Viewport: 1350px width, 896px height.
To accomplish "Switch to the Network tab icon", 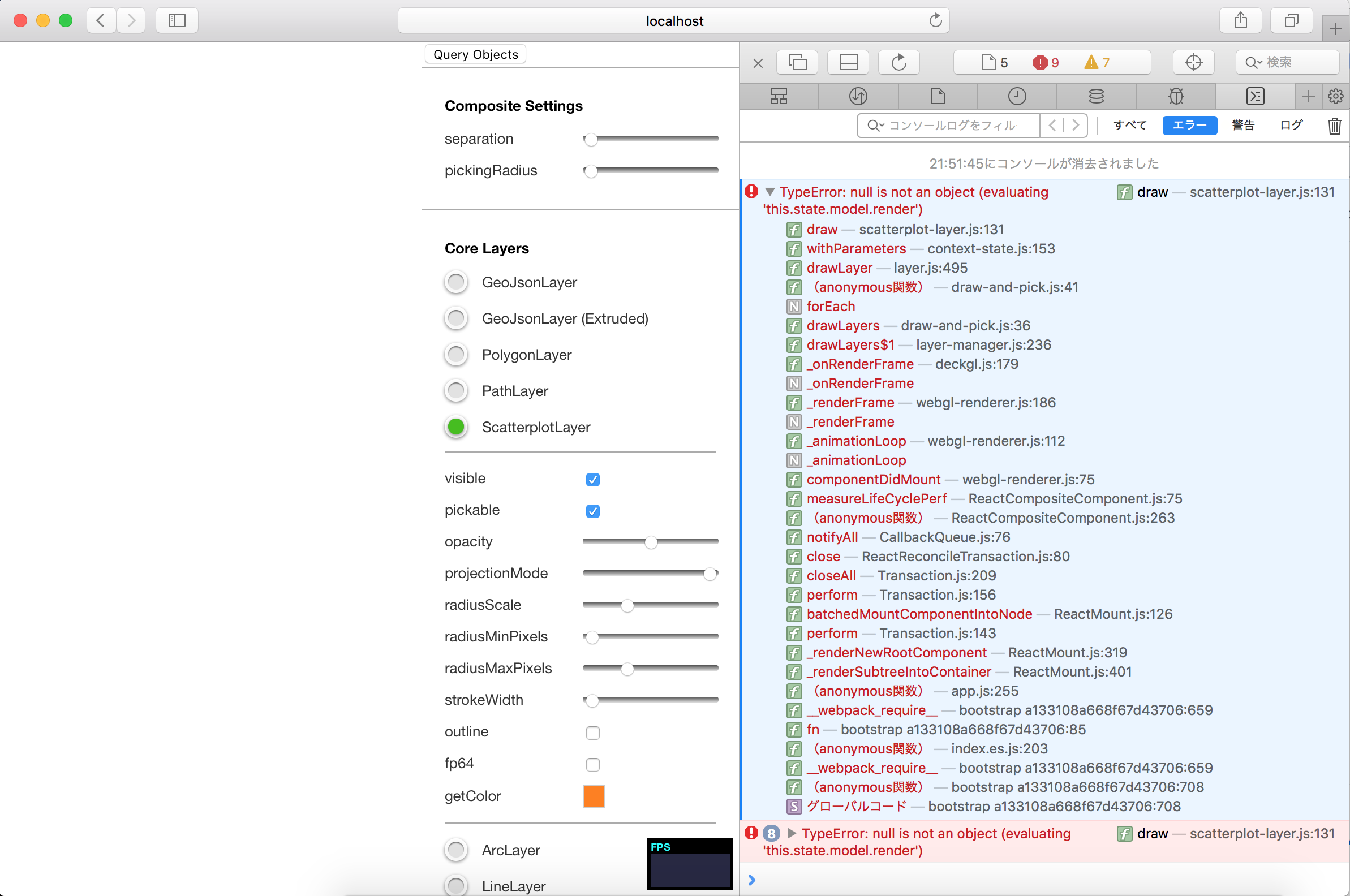I will coord(858,96).
